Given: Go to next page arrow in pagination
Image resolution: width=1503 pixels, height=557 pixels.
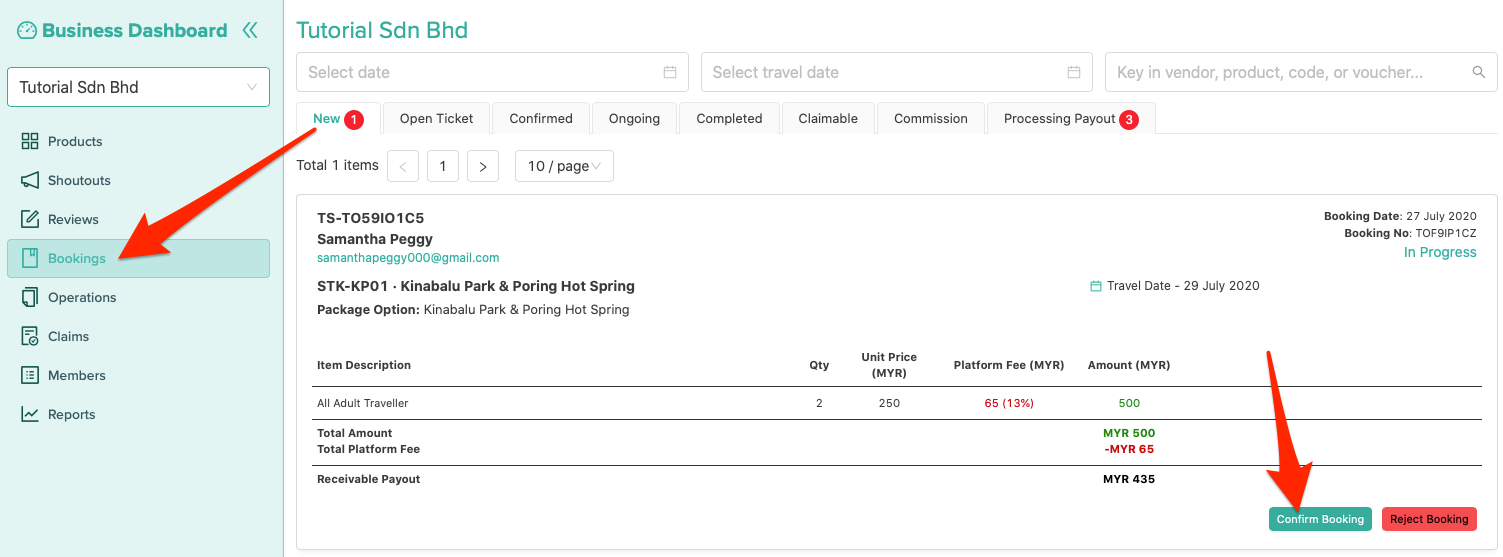Looking at the screenshot, I should tap(483, 166).
